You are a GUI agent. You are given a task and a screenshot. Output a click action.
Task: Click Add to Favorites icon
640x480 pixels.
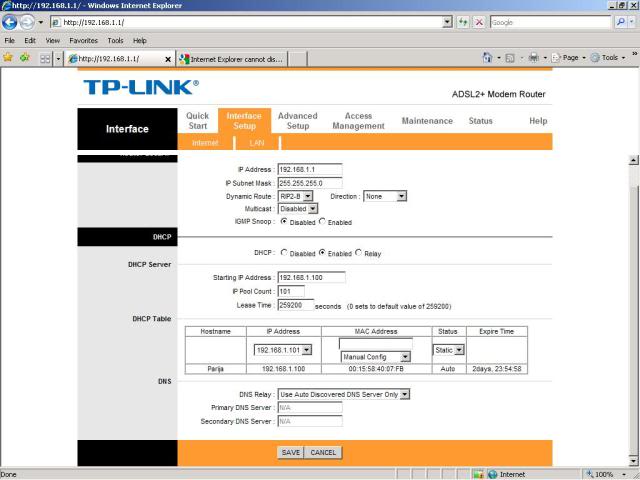[x=25, y=58]
